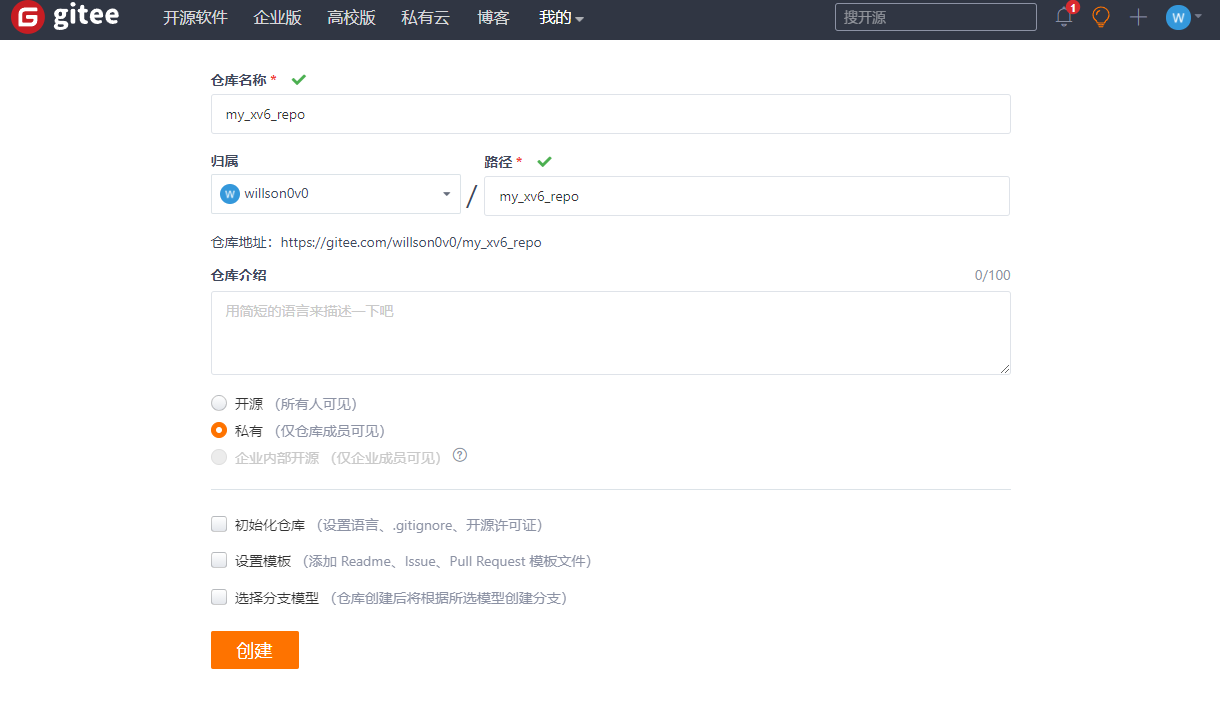This screenshot has height=723, width=1220.
Task: Click the 搜开源 search box
Action: point(935,17)
